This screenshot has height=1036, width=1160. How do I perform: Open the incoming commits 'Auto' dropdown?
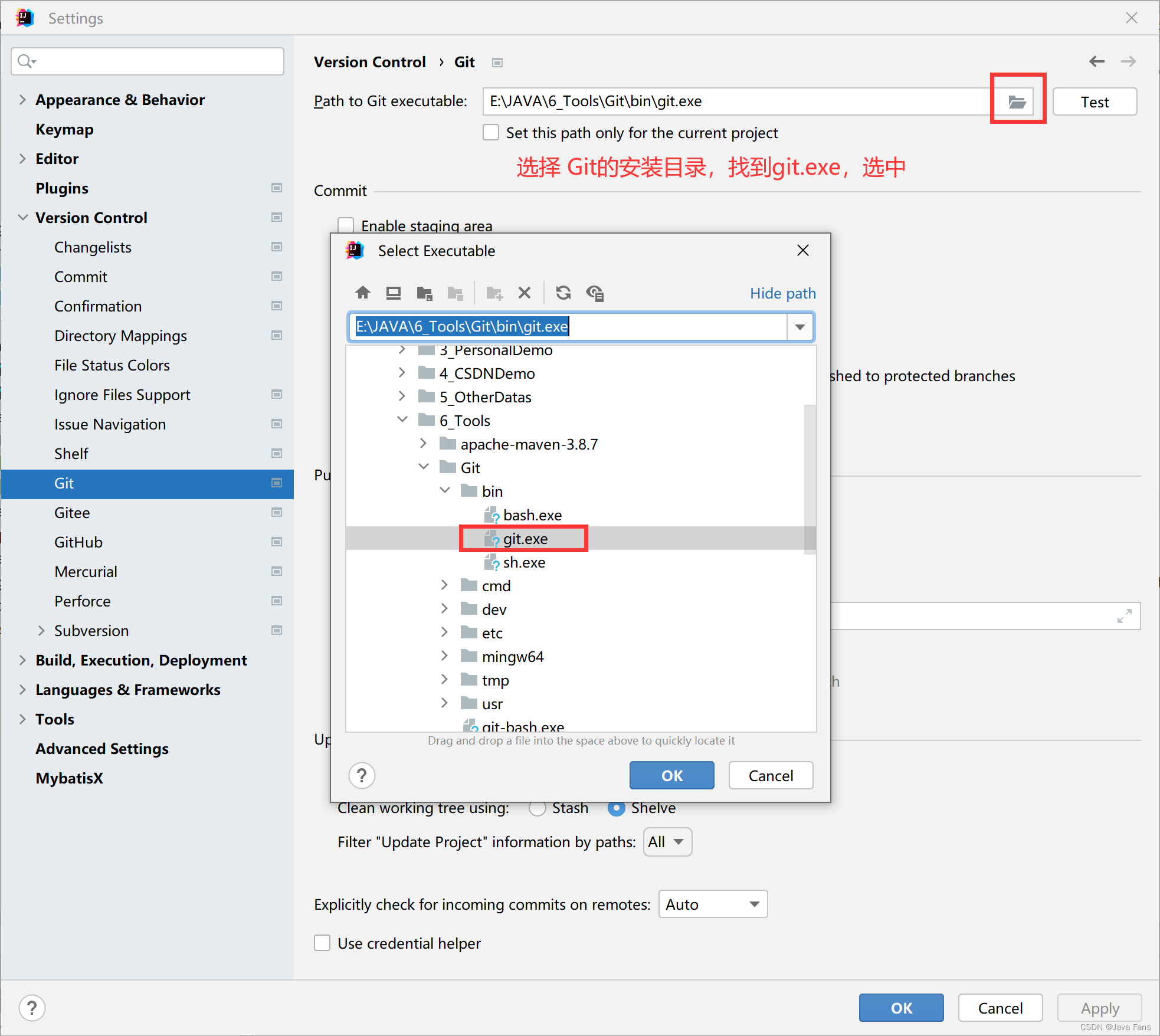click(713, 904)
